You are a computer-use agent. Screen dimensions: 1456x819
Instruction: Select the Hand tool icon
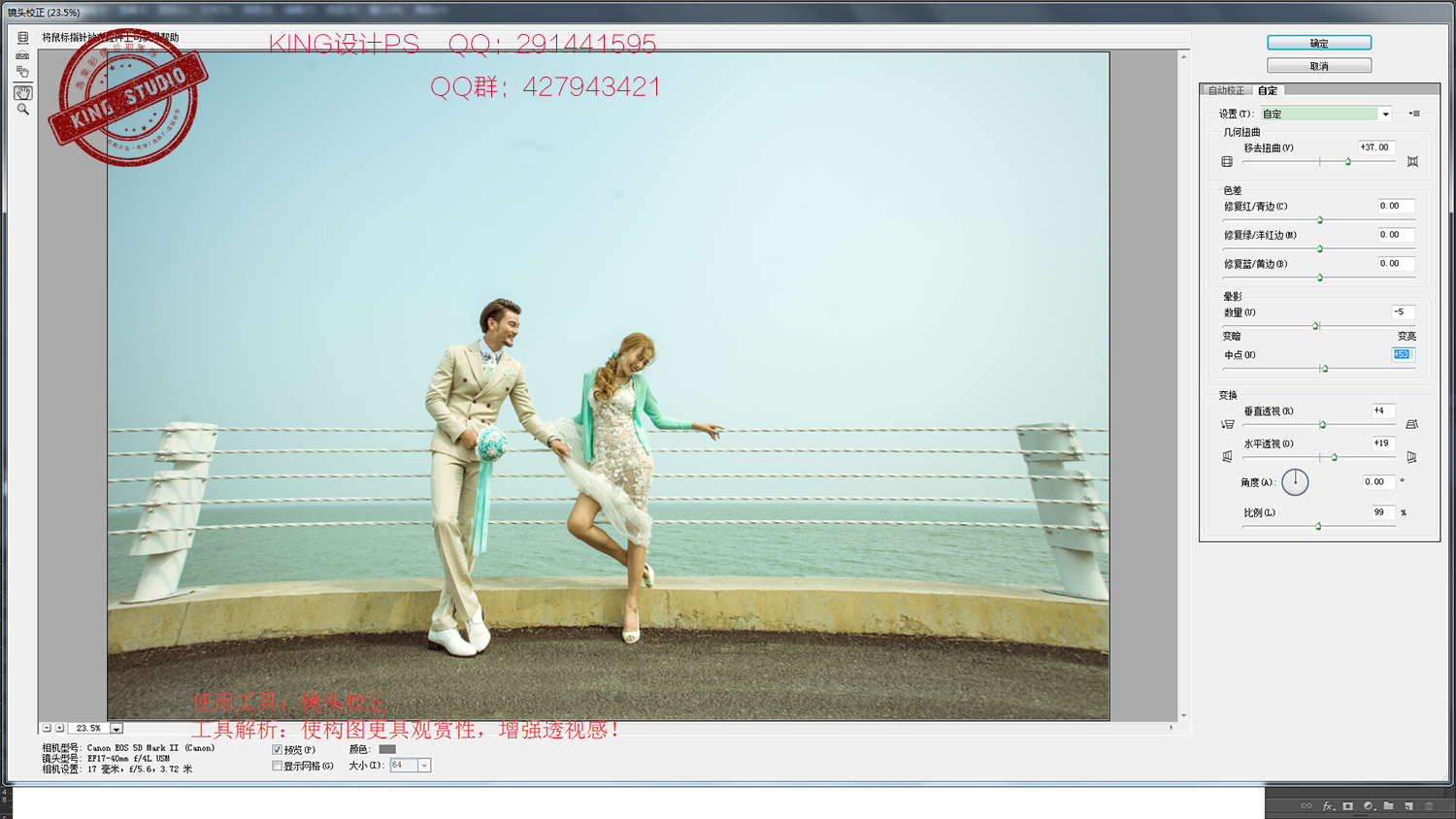22,92
